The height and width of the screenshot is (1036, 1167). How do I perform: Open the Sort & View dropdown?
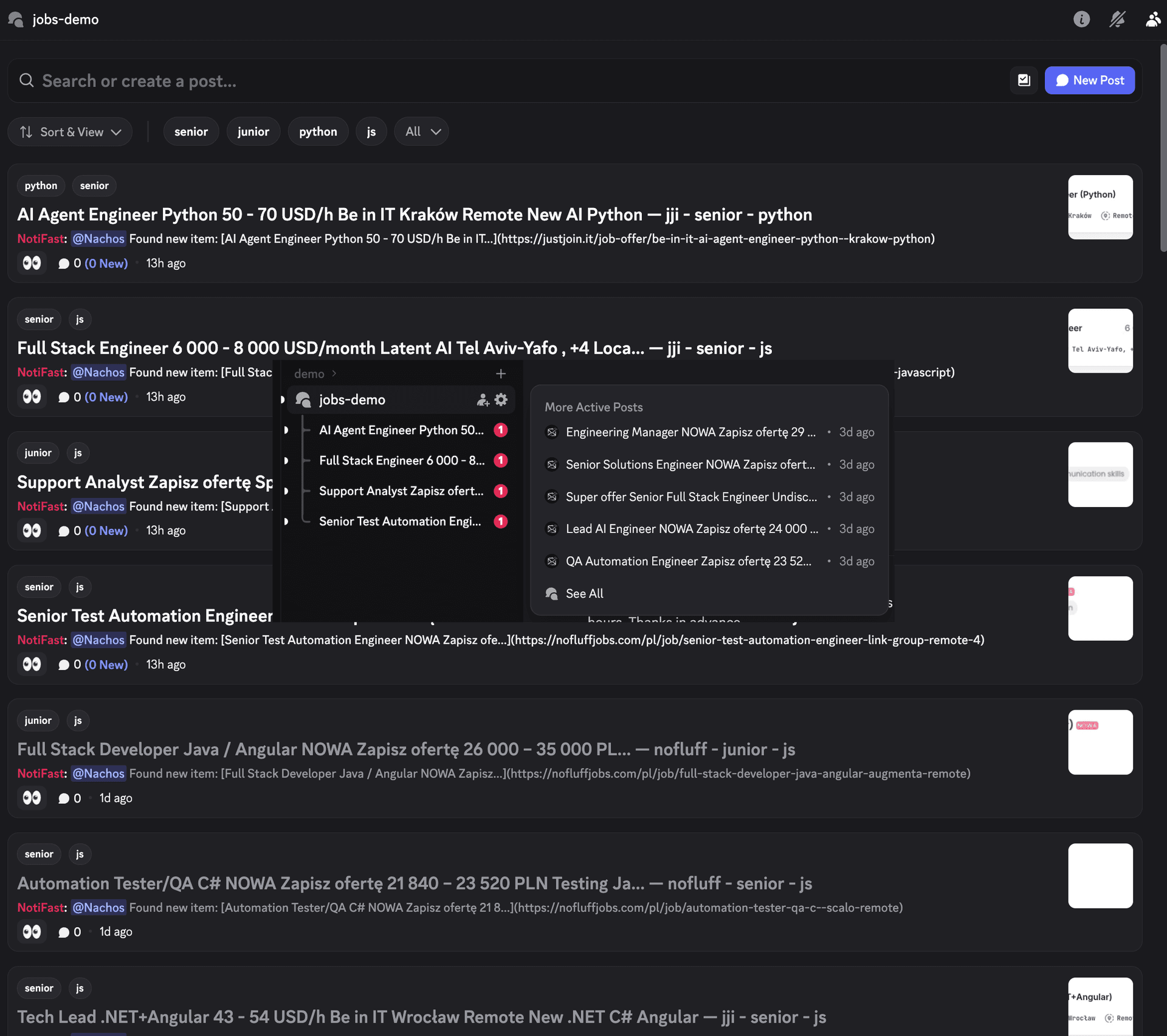point(70,131)
